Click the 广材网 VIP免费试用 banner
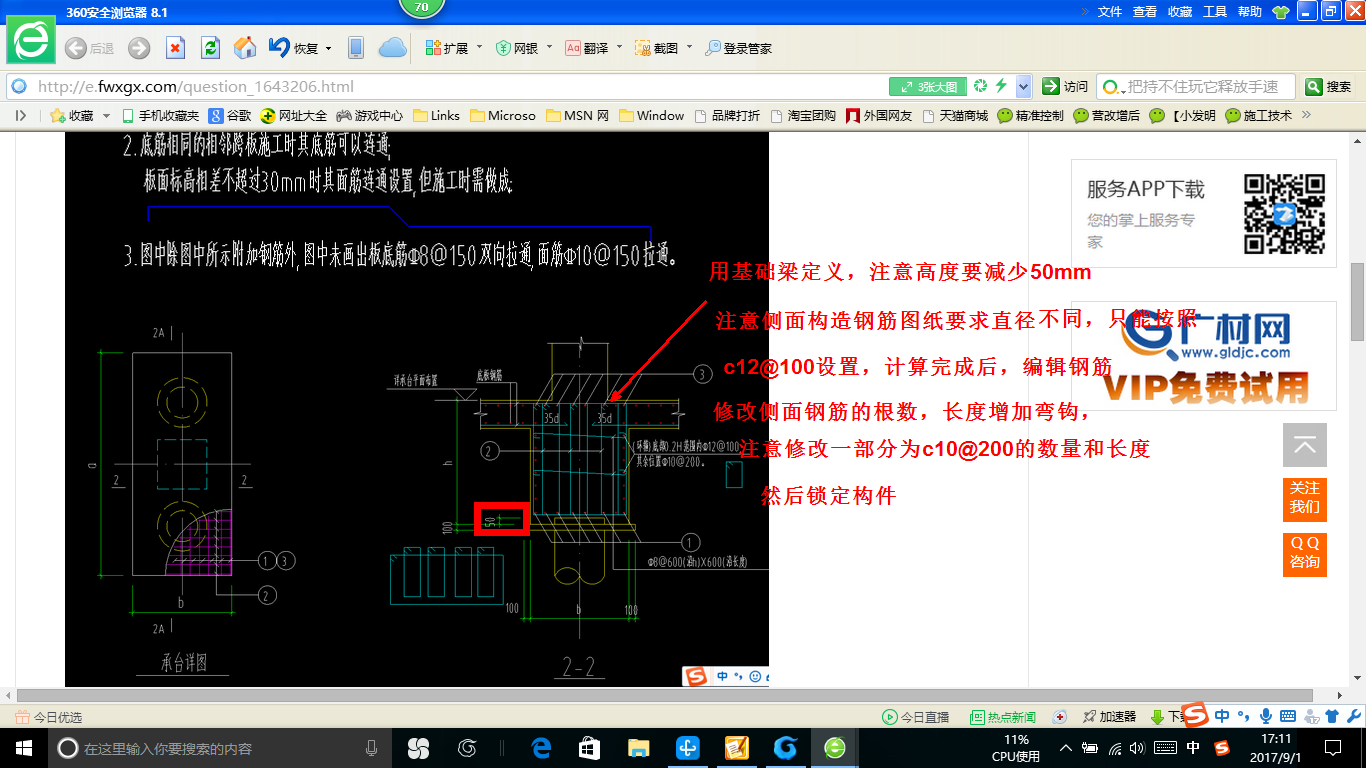This screenshot has width=1366, height=768. coord(1203,356)
